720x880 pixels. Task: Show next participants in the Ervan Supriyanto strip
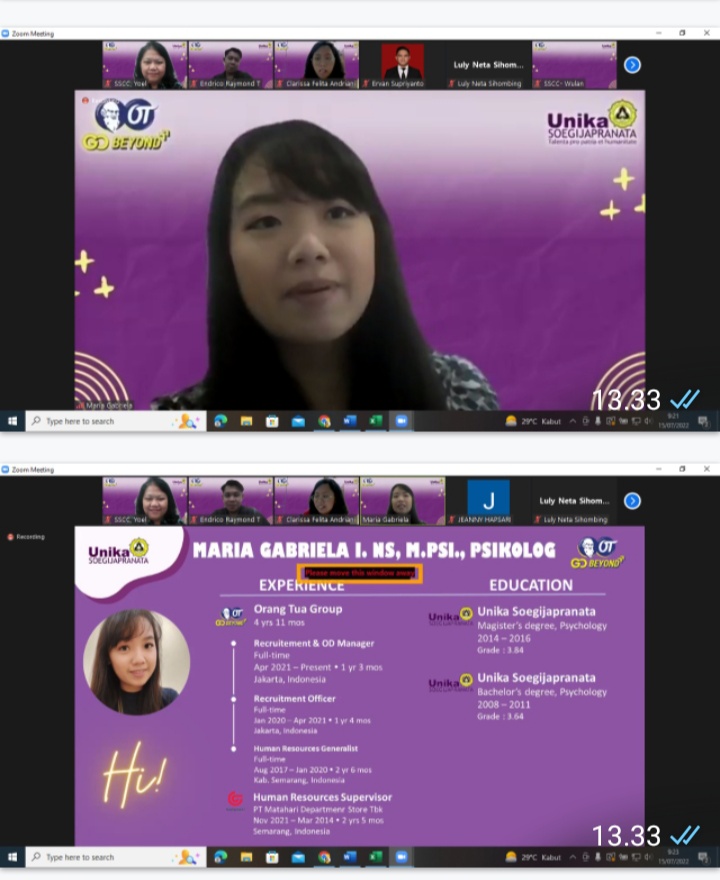point(632,65)
